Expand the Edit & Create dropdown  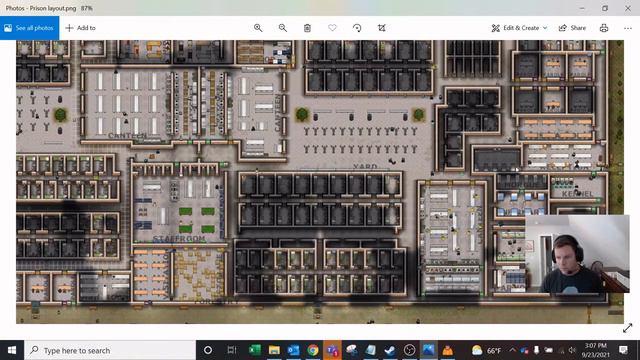pyautogui.click(x=519, y=28)
